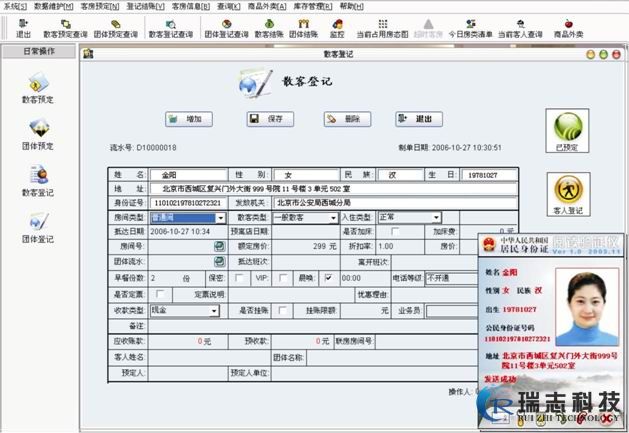629x433 pixels.
Task: Toggle the 是否加床 checkbox
Action: tap(394, 231)
